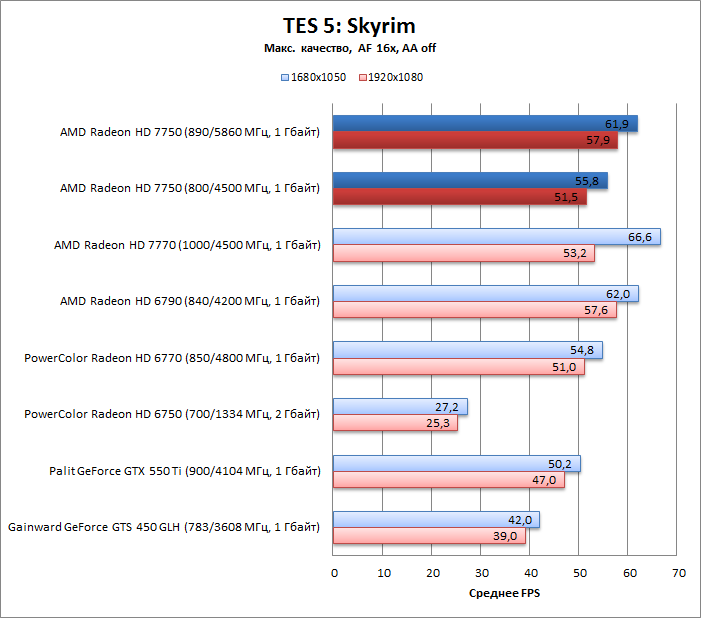Viewport: 701px width, 618px height.
Task: Select the Palit GeForce GTX 550 Ti label
Action: click(x=185, y=470)
